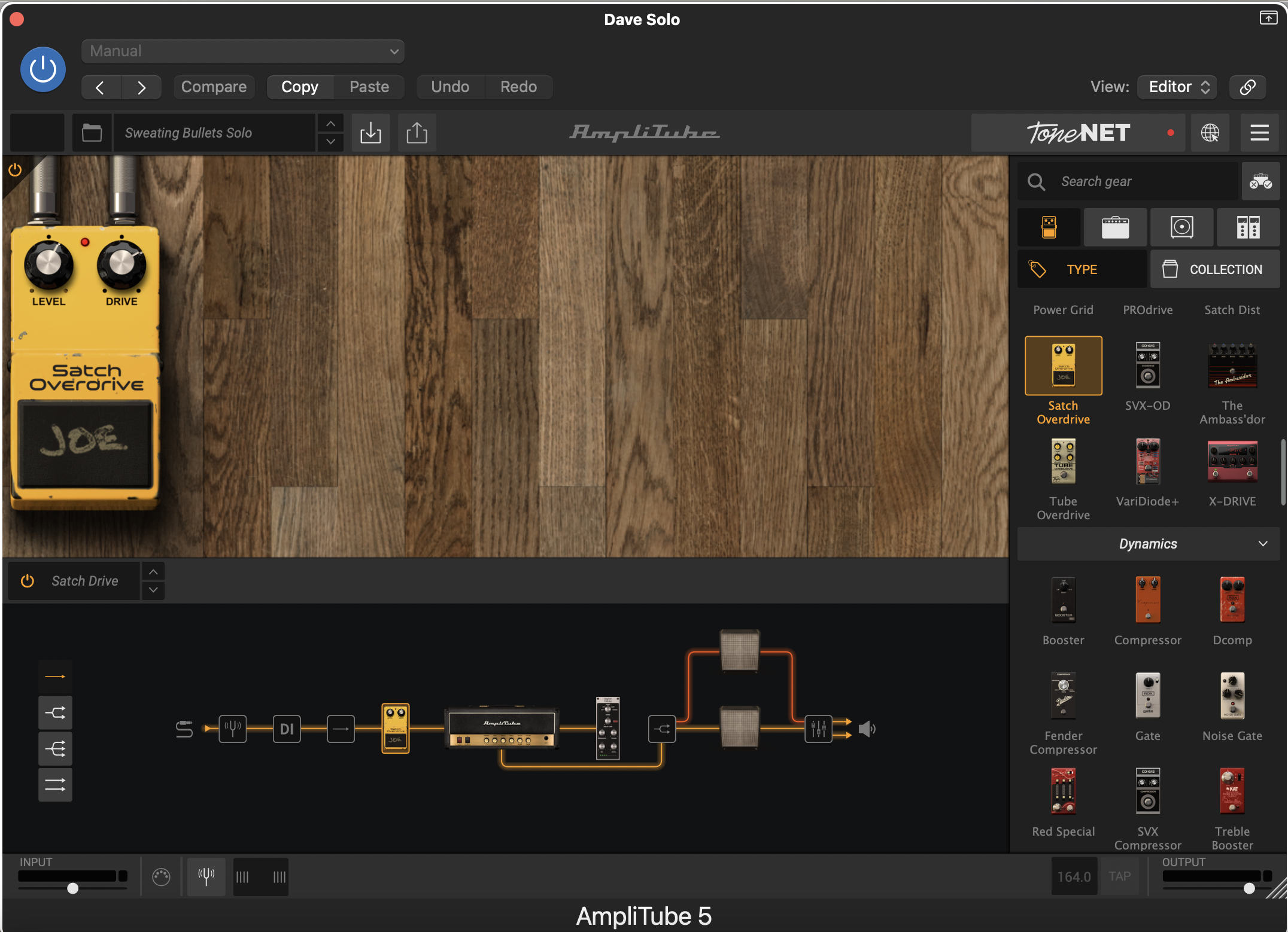Click the export preset share icon
This screenshot has height=932, width=1288.
click(x=417, y=133)
